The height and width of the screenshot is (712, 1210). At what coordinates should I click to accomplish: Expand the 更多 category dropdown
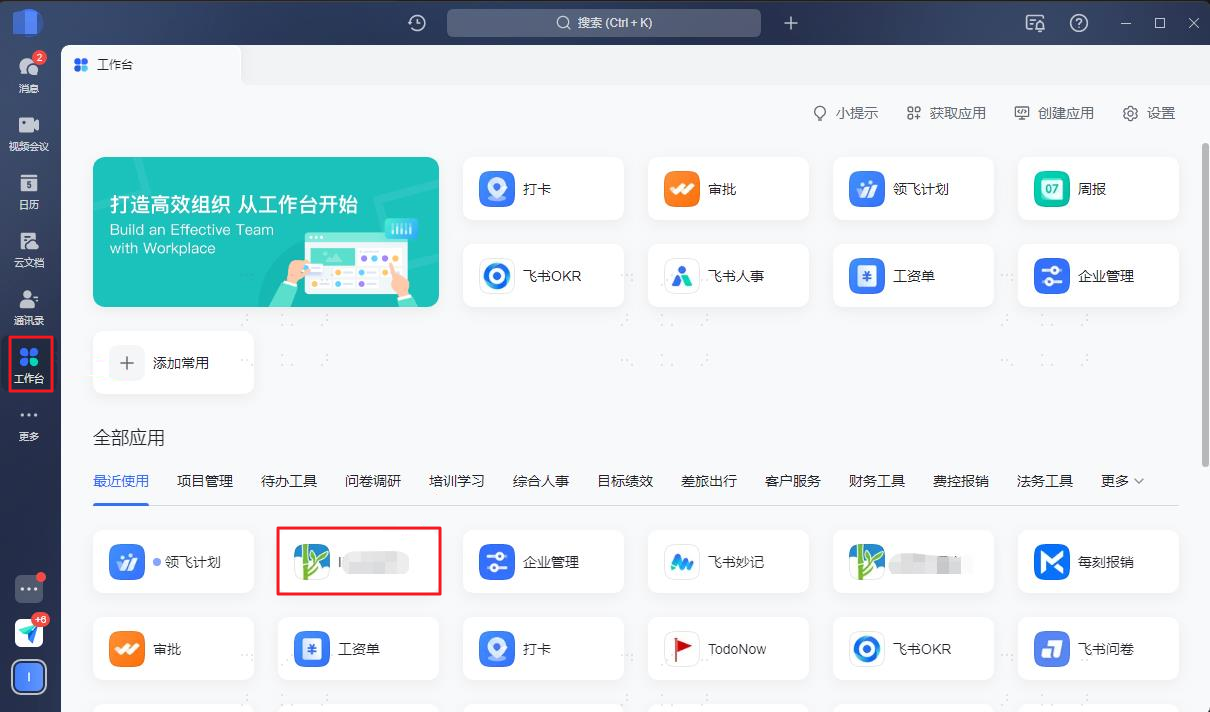[1122, 481]
